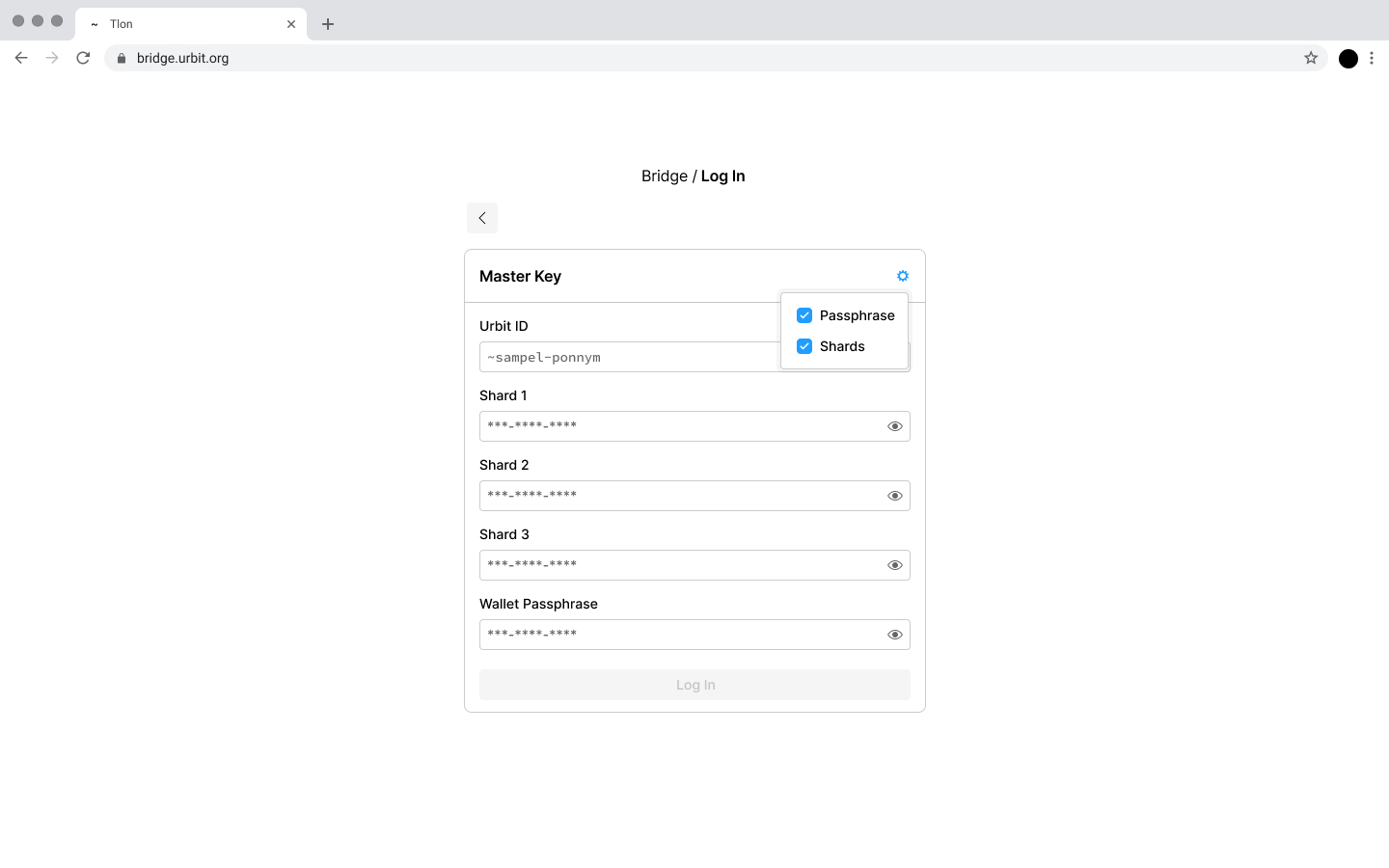The image size is (1389, 868).
Task: Collapse the settings popup via the gear
Action: [x=902, y=276]
